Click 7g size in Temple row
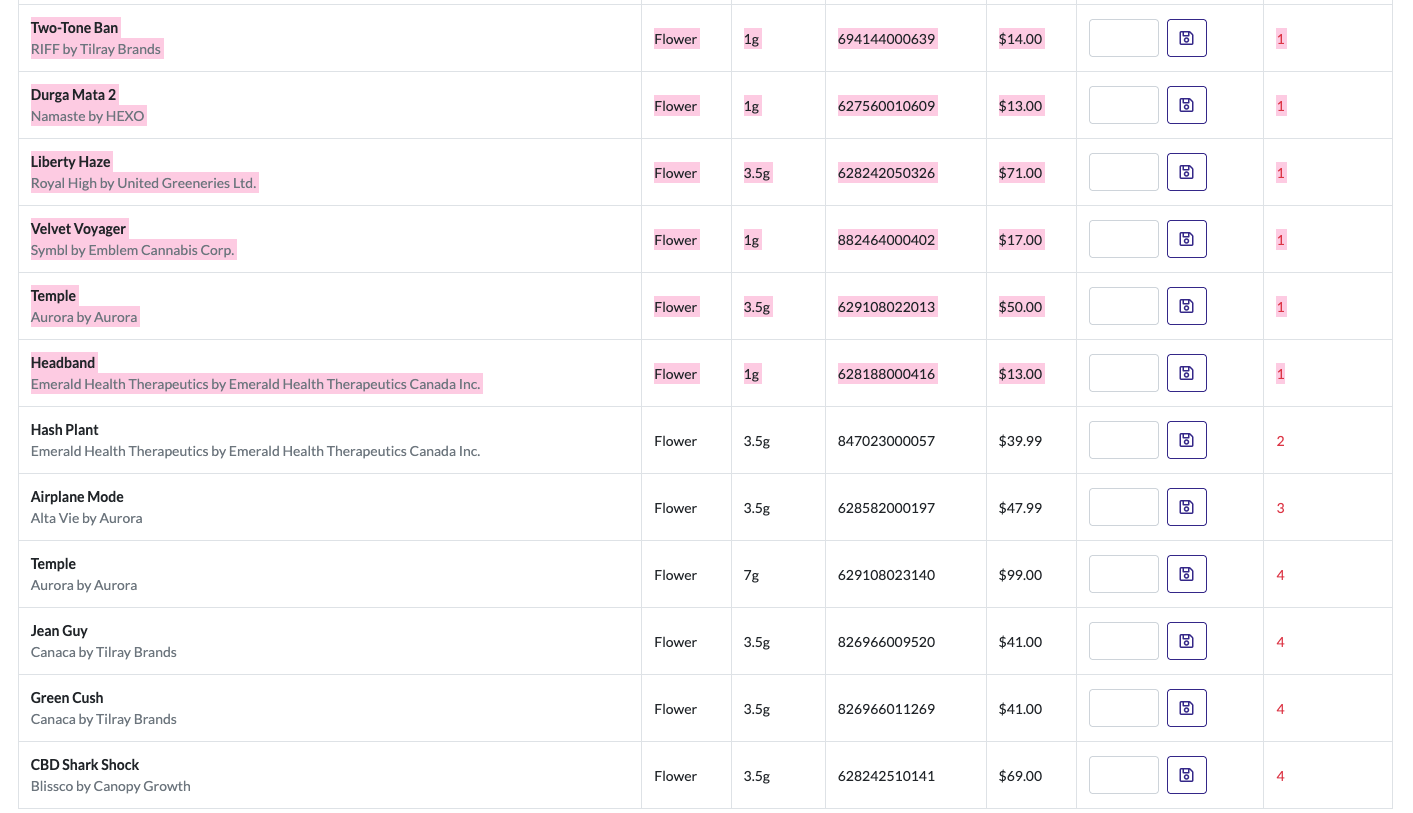 point(752,575)
